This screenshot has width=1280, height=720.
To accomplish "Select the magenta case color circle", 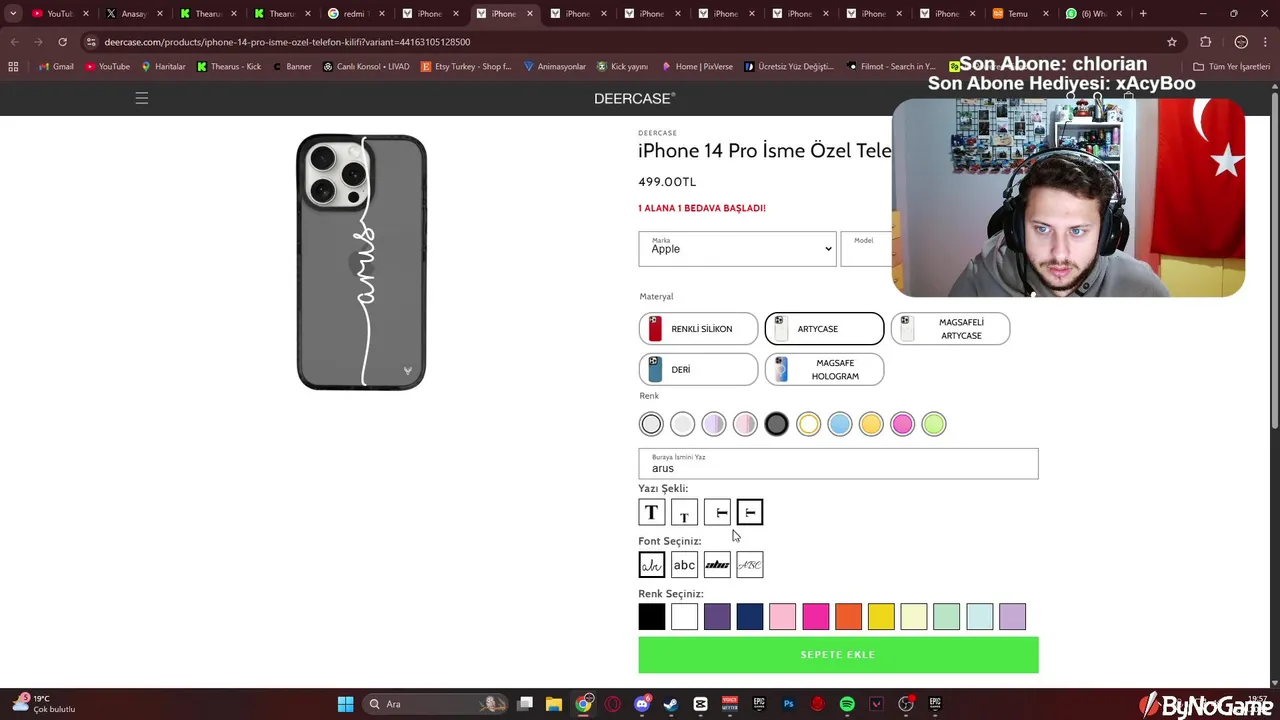I will tap(903, 424).
